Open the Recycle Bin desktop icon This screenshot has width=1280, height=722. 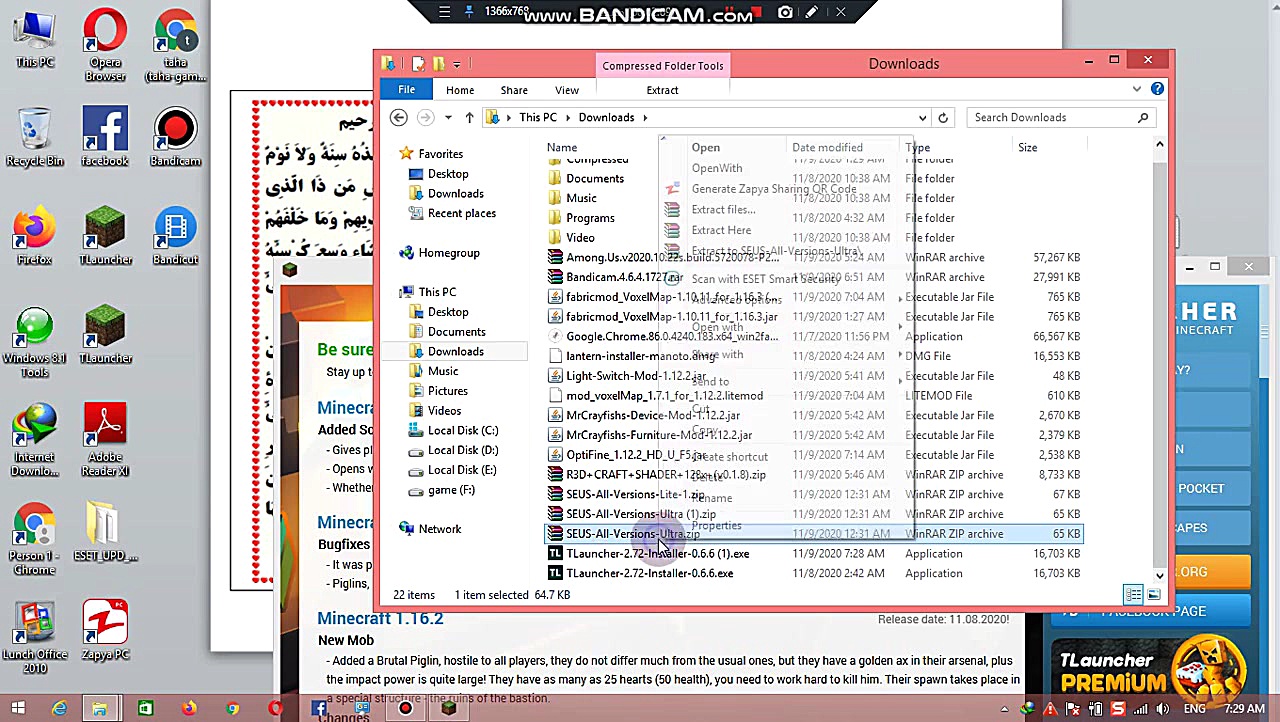pos(34,138)
